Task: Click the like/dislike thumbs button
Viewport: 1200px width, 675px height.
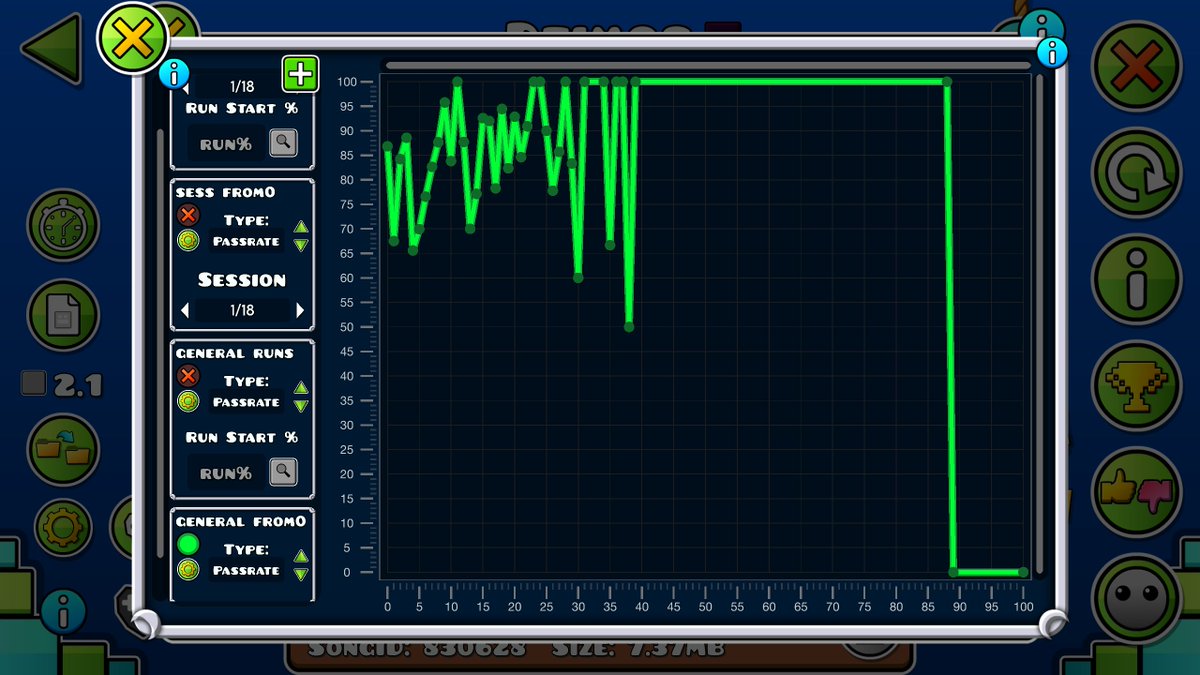Action: tap(1136, 492)
